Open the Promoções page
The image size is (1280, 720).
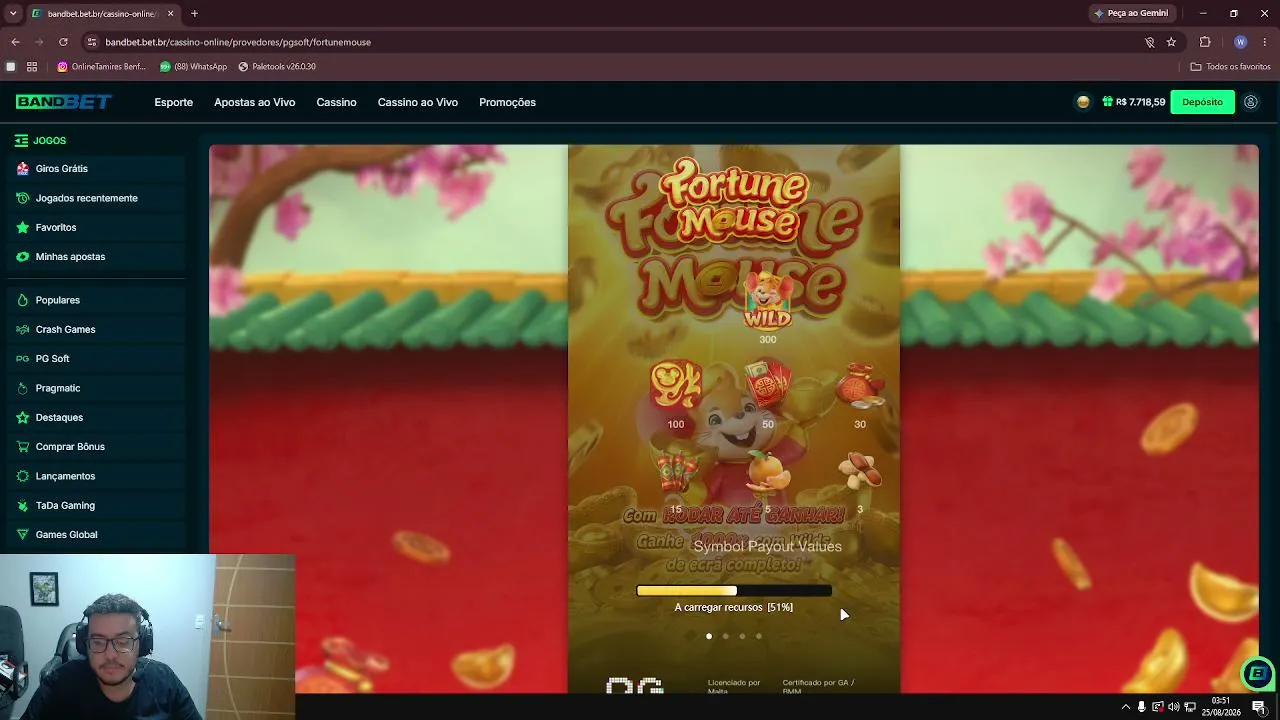(507, 102)
